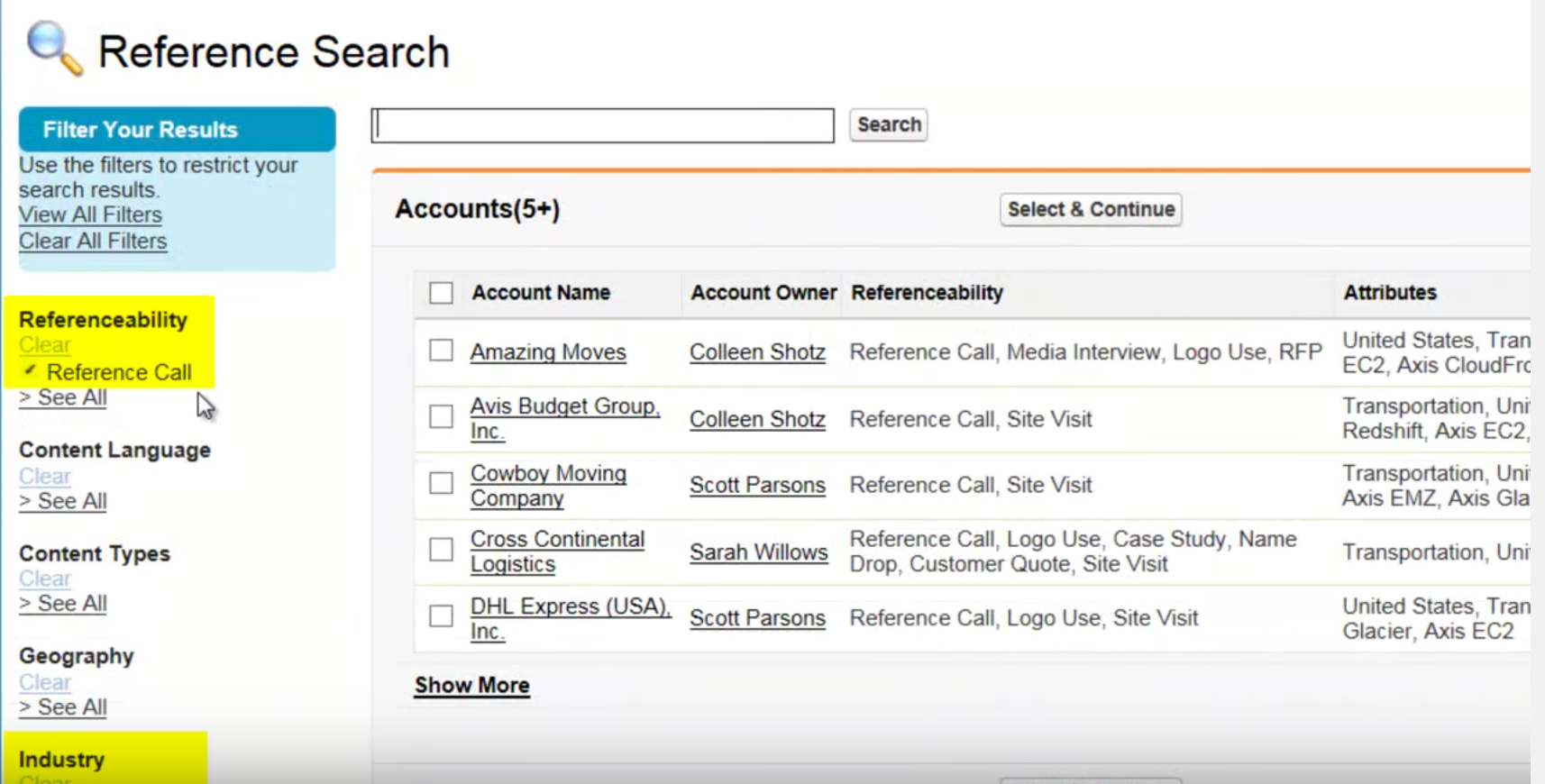Image resolution: width=1545 pixels, height=784 pixels.
Task: Click the Select & Continue button
Action: pos(1090,209)
